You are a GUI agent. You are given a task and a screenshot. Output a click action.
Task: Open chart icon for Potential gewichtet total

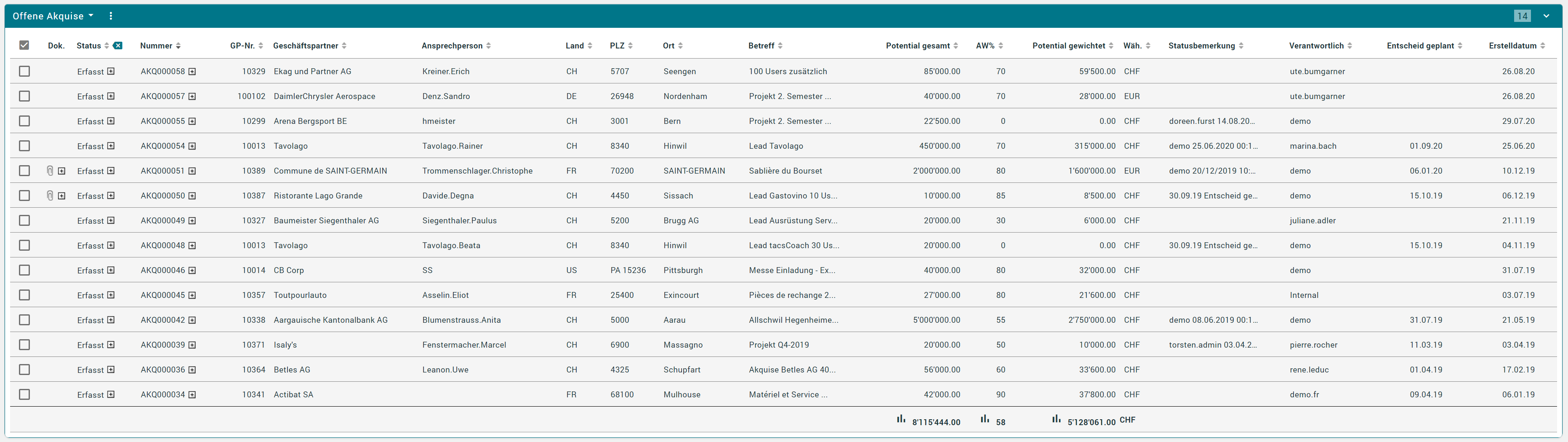[x=1057, y=419]
